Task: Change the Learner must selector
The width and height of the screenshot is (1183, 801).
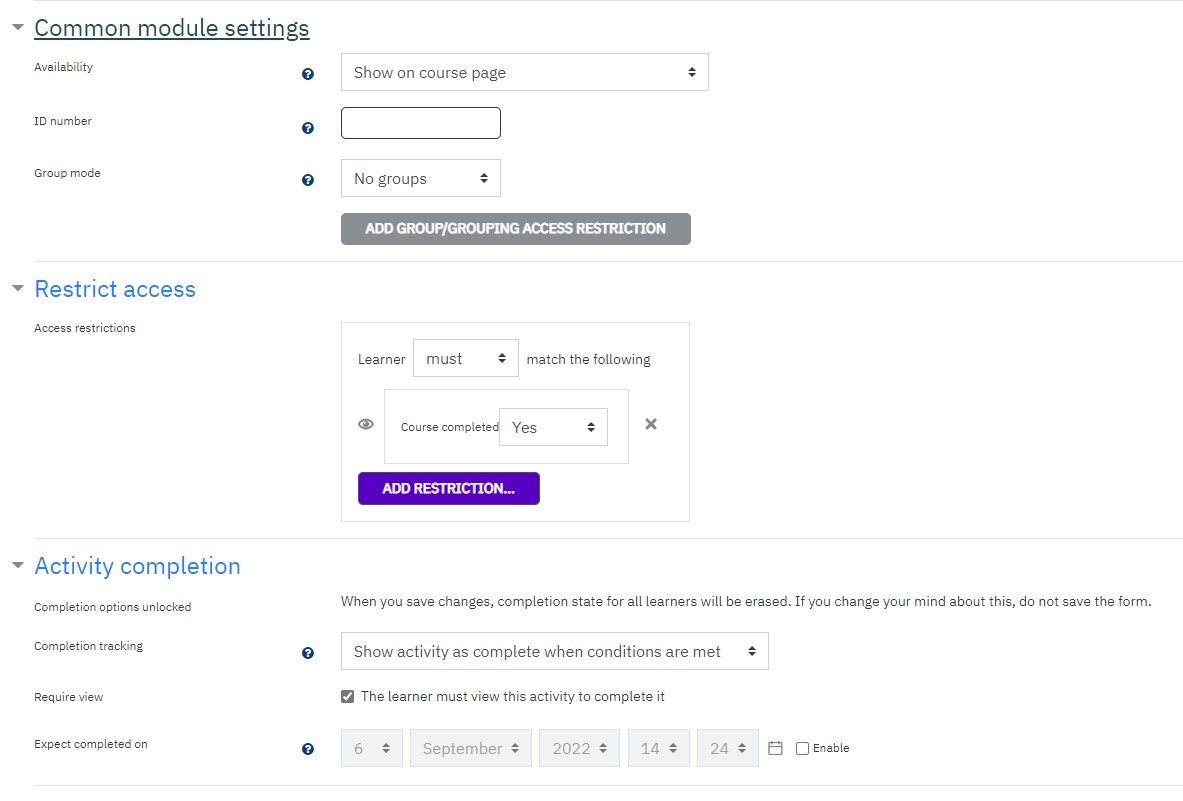Action: coord(466,358)
